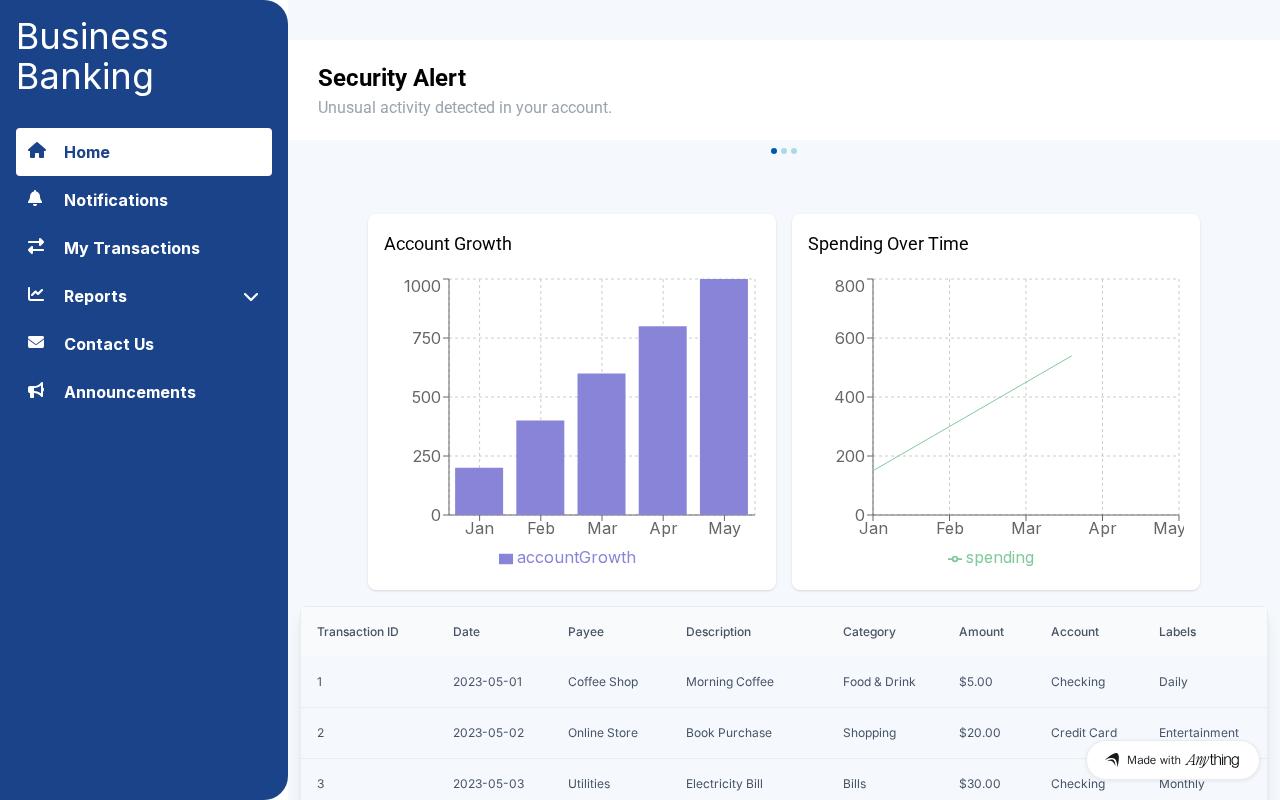The image size is (1280, 800).
Task: Click the Reports chart icon
Action: tap(36, 295)
